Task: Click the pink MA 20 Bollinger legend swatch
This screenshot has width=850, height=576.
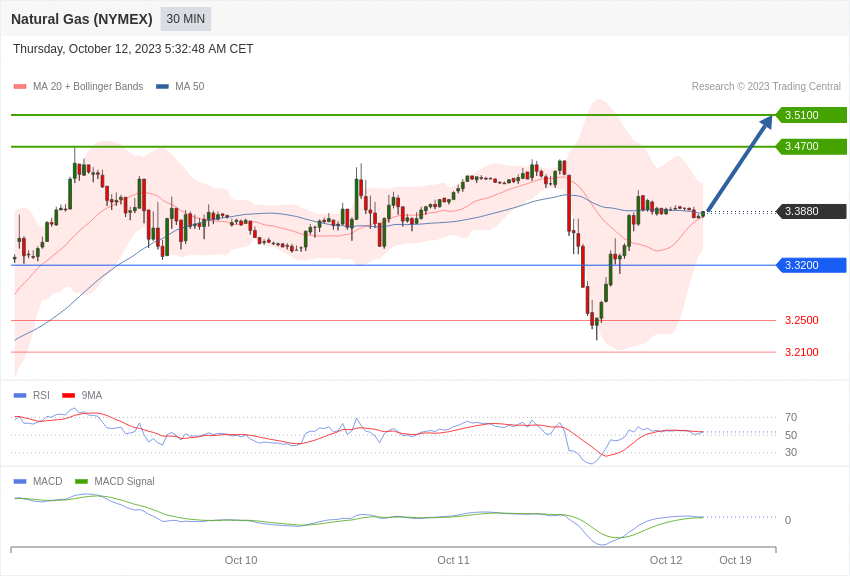Action: coord(20,87)
